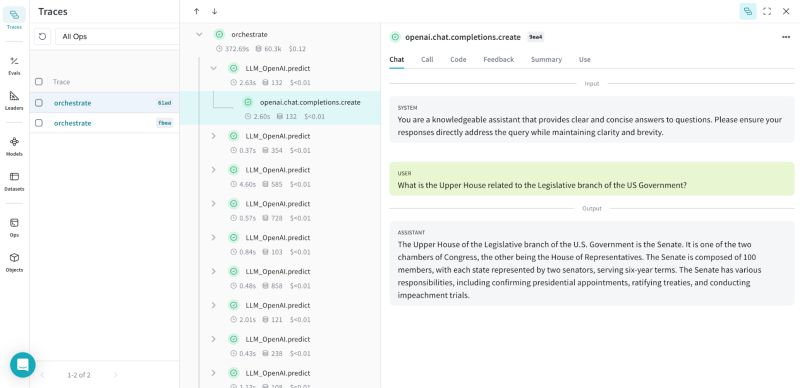The width and height of the screenshot is (800, 388).
Task: Select openai.chat.completions.create tree row
Action: coord(280,108)
